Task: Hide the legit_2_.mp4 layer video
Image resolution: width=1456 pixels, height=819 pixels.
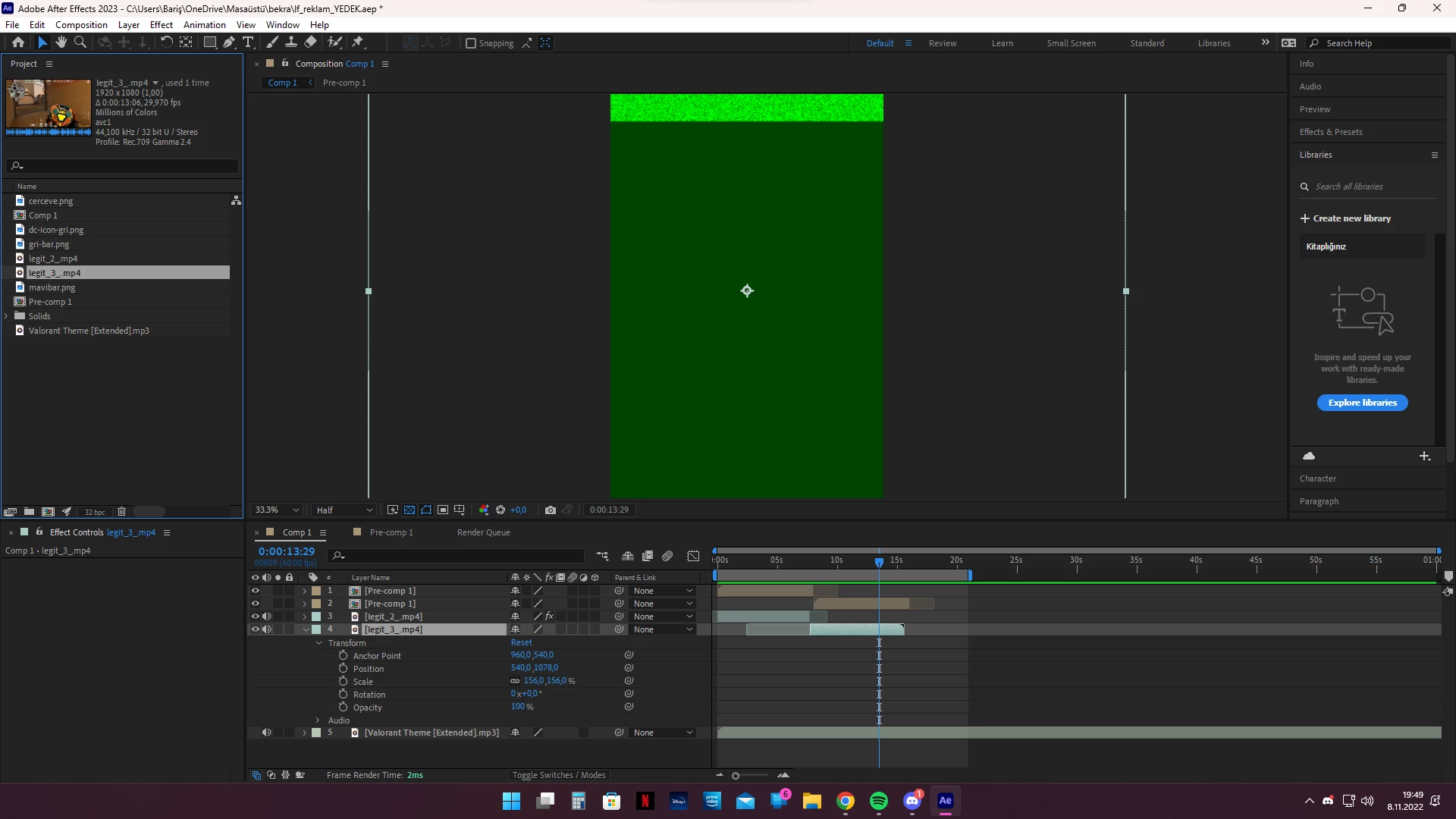Action: pos(255,617)
